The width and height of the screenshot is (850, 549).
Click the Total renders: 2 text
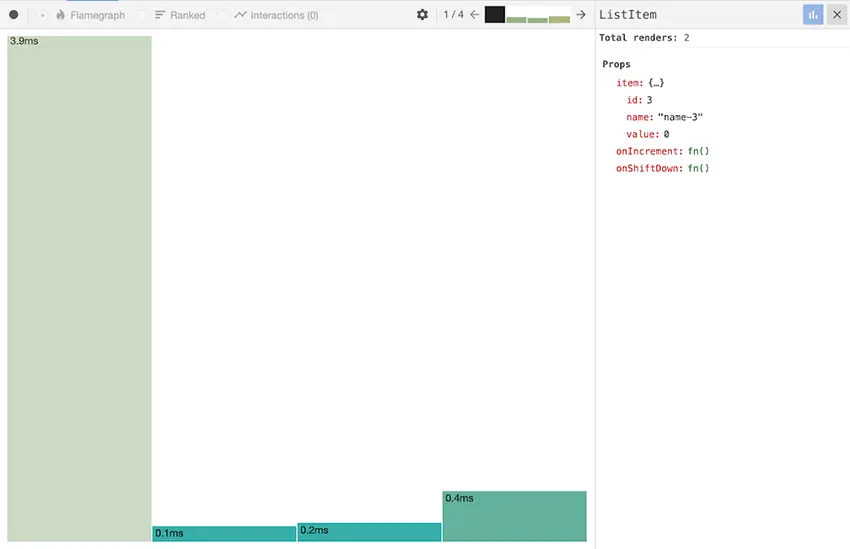tap(644, 37)
